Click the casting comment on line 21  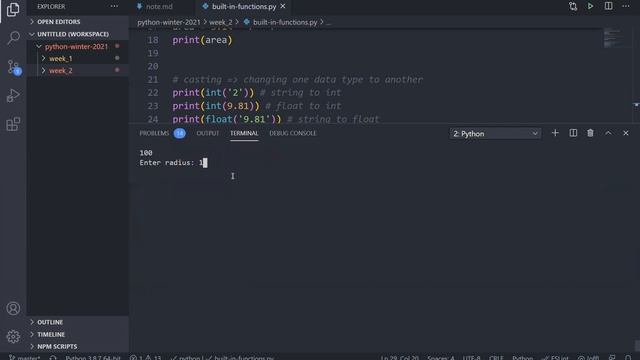point(298,80)
